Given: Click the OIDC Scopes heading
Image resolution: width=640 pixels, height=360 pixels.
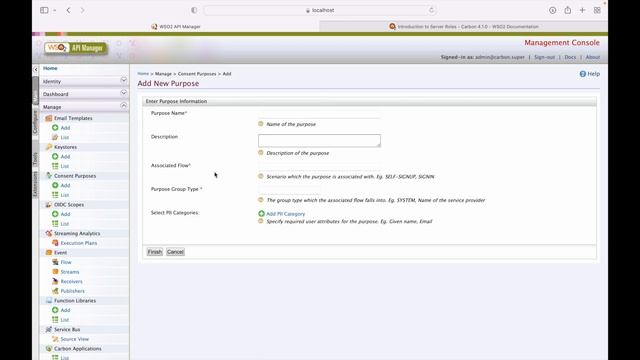Looking at the screenshot, I should [69, 204].
